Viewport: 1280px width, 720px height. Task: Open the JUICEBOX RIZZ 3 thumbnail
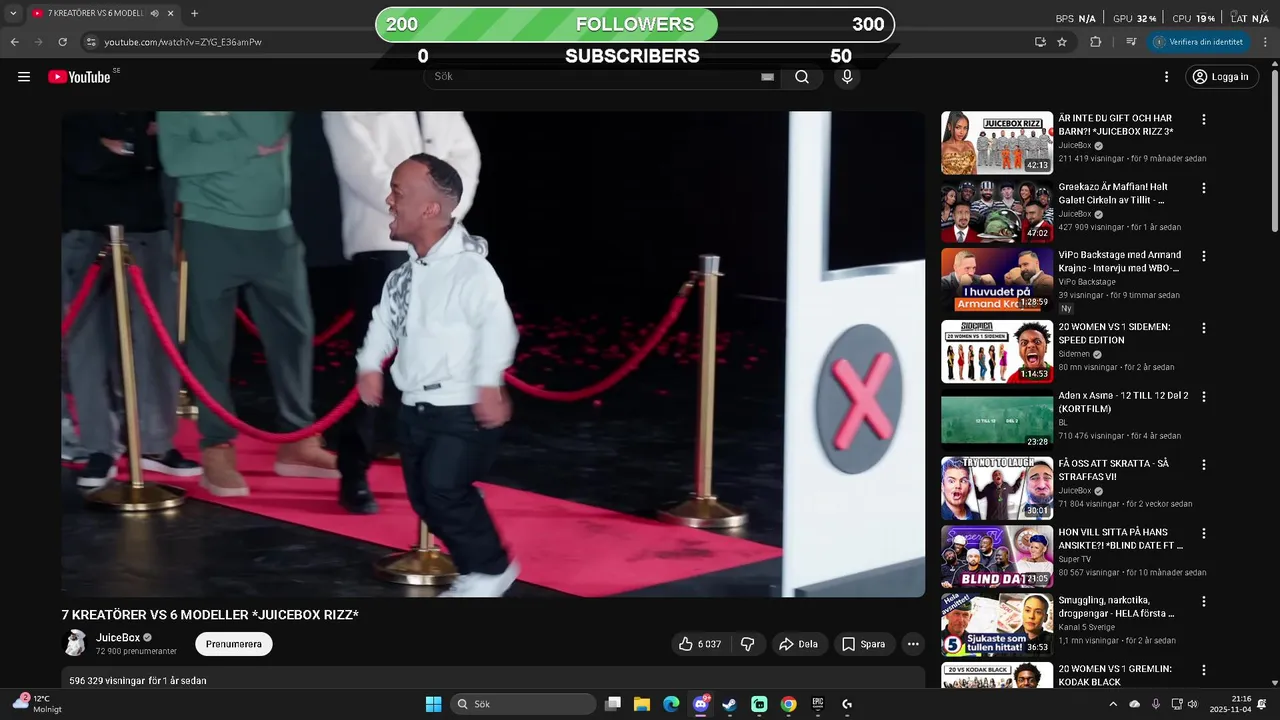997,143
